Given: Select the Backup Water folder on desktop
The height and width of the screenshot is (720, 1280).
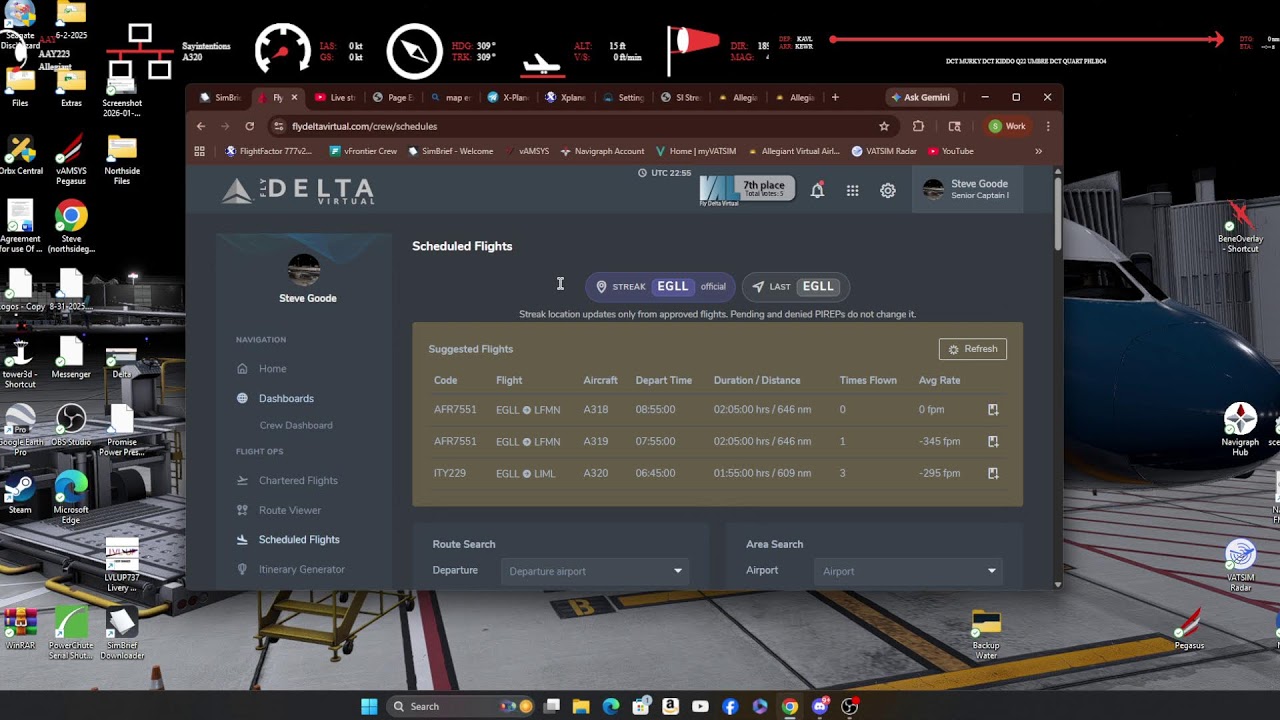Looking at the screenshot, I should 986,635.
